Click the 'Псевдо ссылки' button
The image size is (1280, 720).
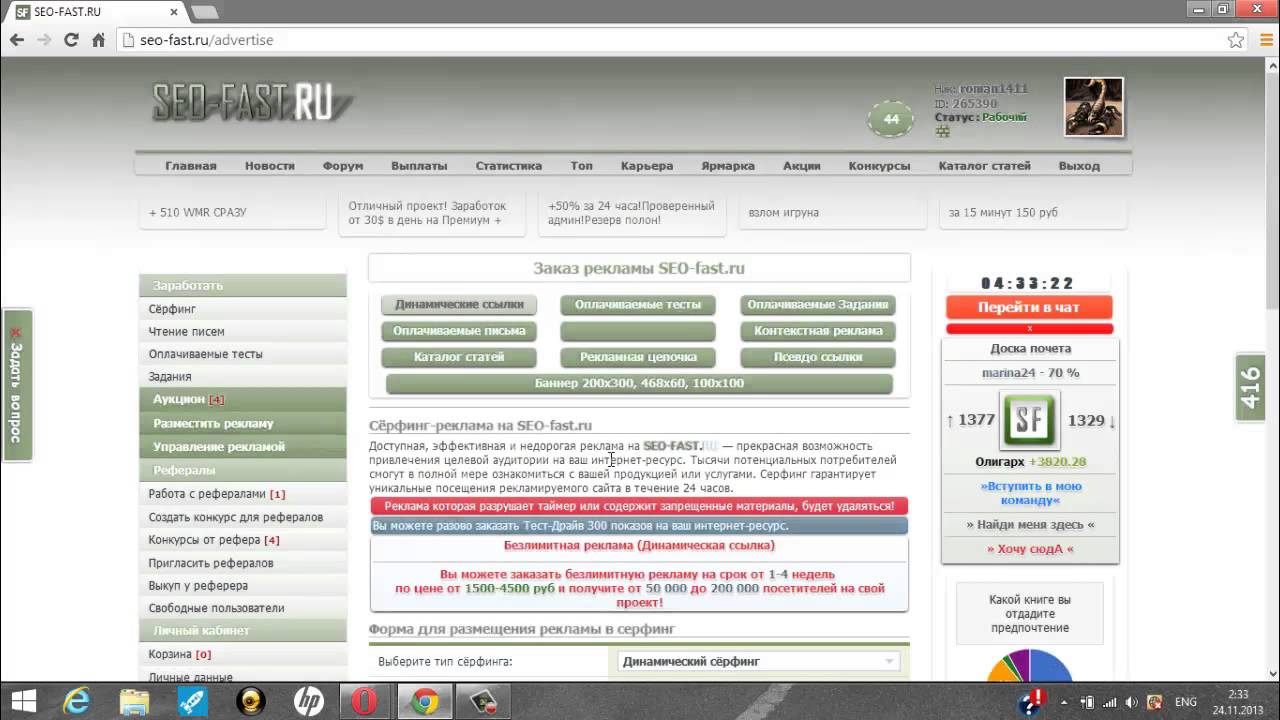tap(818, 357)
